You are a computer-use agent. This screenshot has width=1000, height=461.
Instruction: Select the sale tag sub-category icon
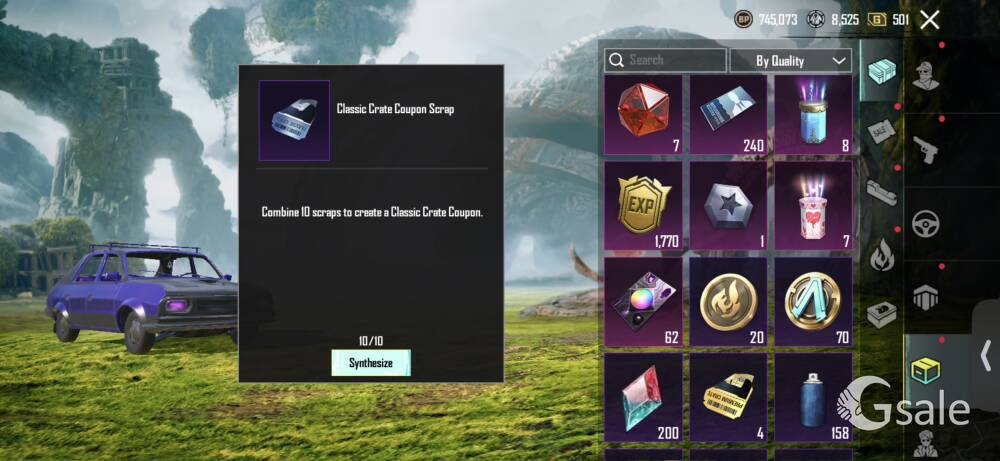pos(882,132)
